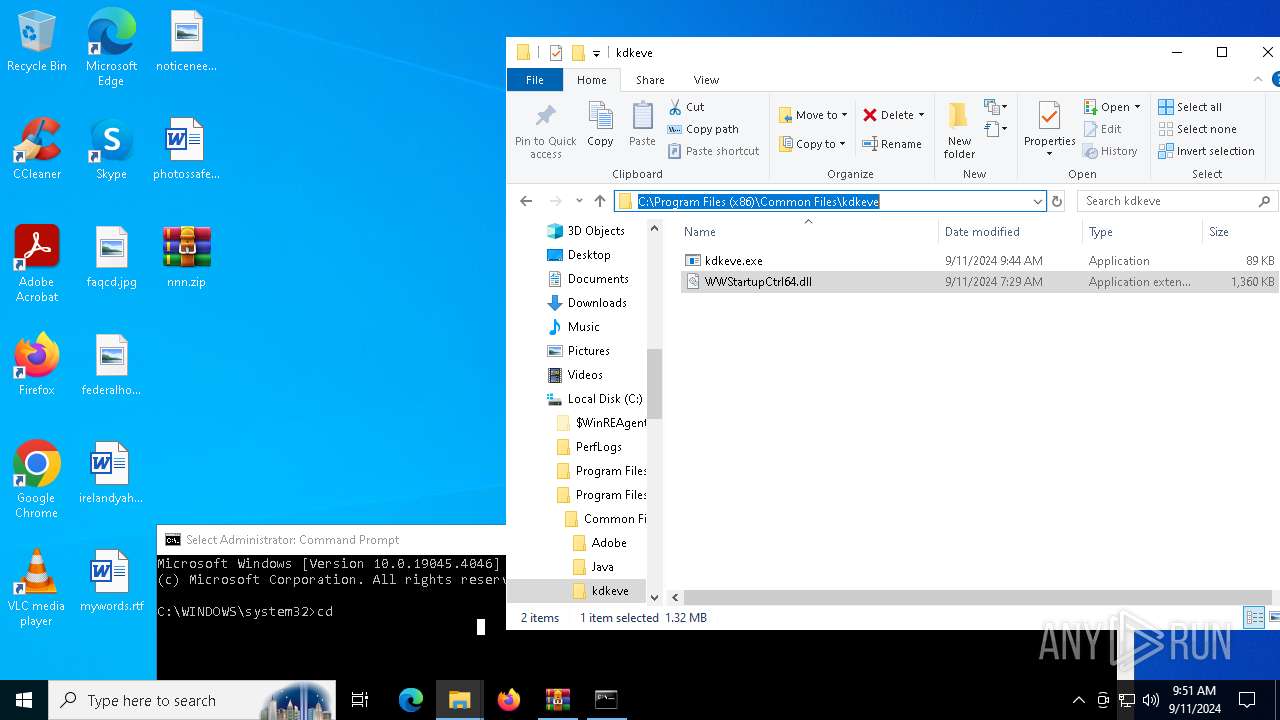Refresh the kdkeve folder
Image resolution: width=1280 pixels, height=720 pixels.
pyautogui.click(x=1057, y=201)
